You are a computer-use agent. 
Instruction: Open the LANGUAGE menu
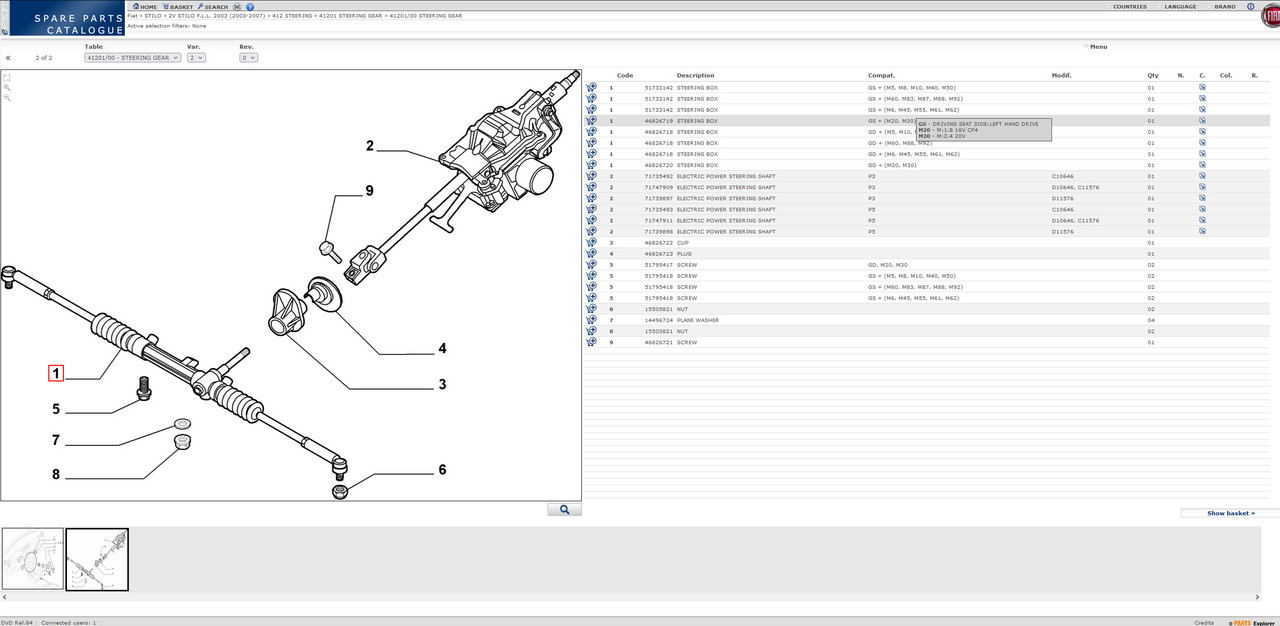[1180, 6]
